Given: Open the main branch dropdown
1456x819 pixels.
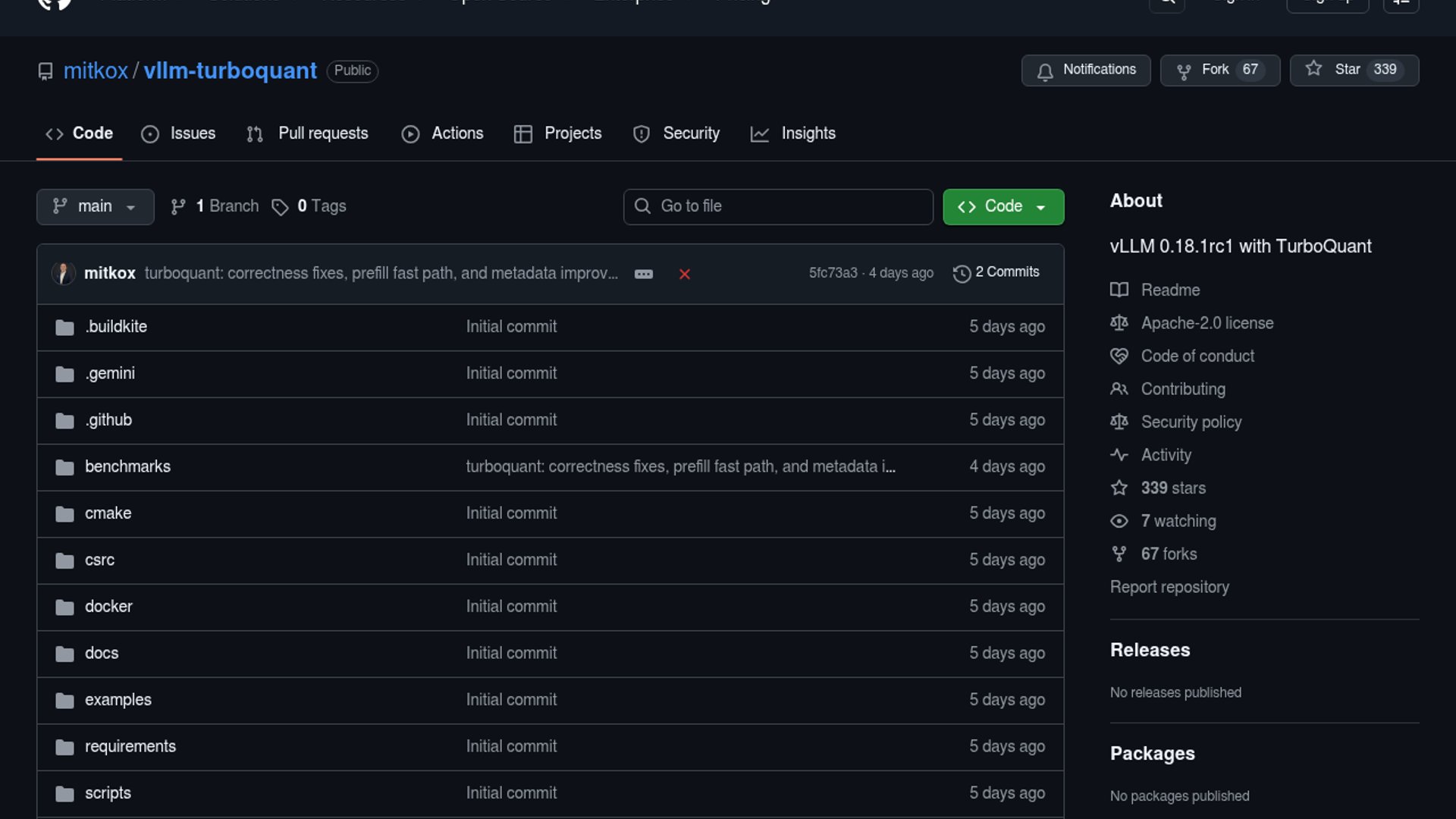Looking at the screenshot, I should coord(95,206).
